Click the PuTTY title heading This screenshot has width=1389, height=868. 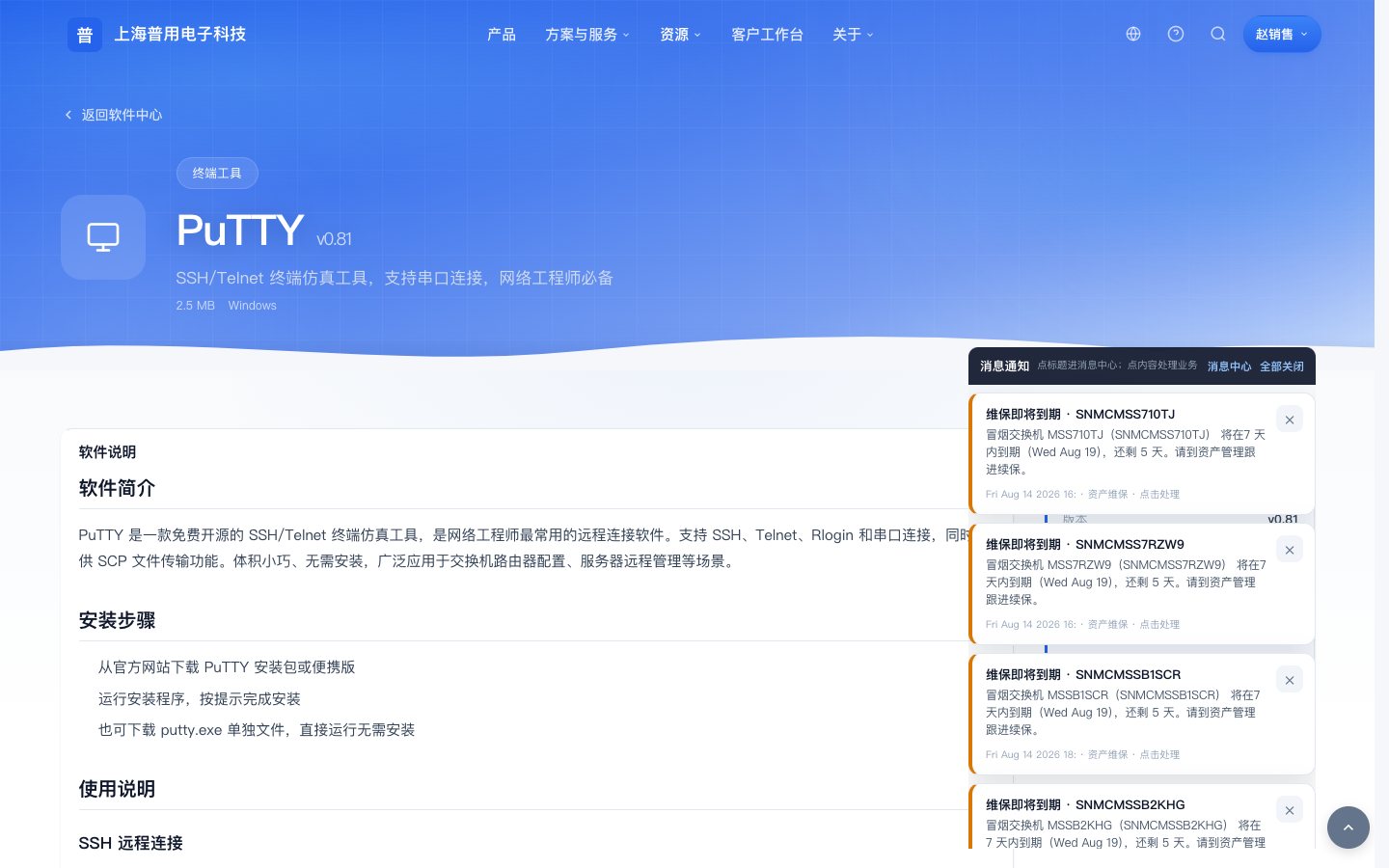tap(240, 231)
